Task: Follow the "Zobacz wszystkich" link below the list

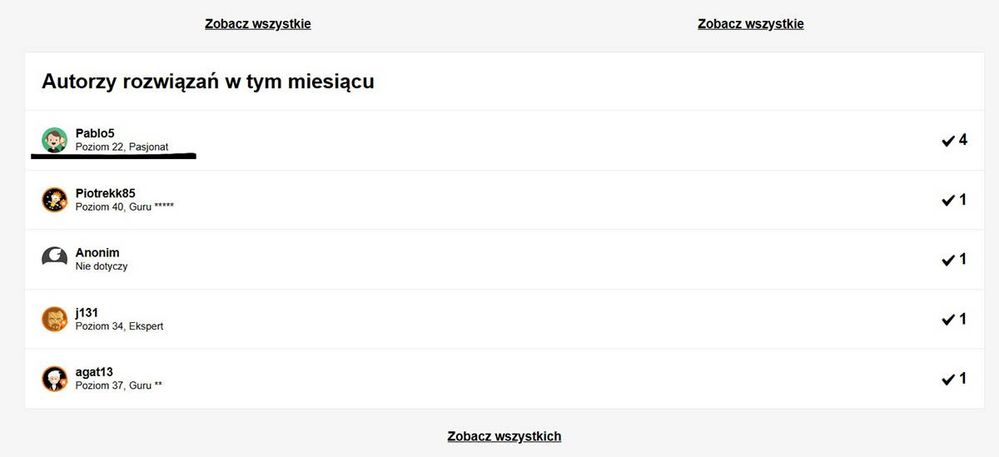Action: click(x=504, y=436)
